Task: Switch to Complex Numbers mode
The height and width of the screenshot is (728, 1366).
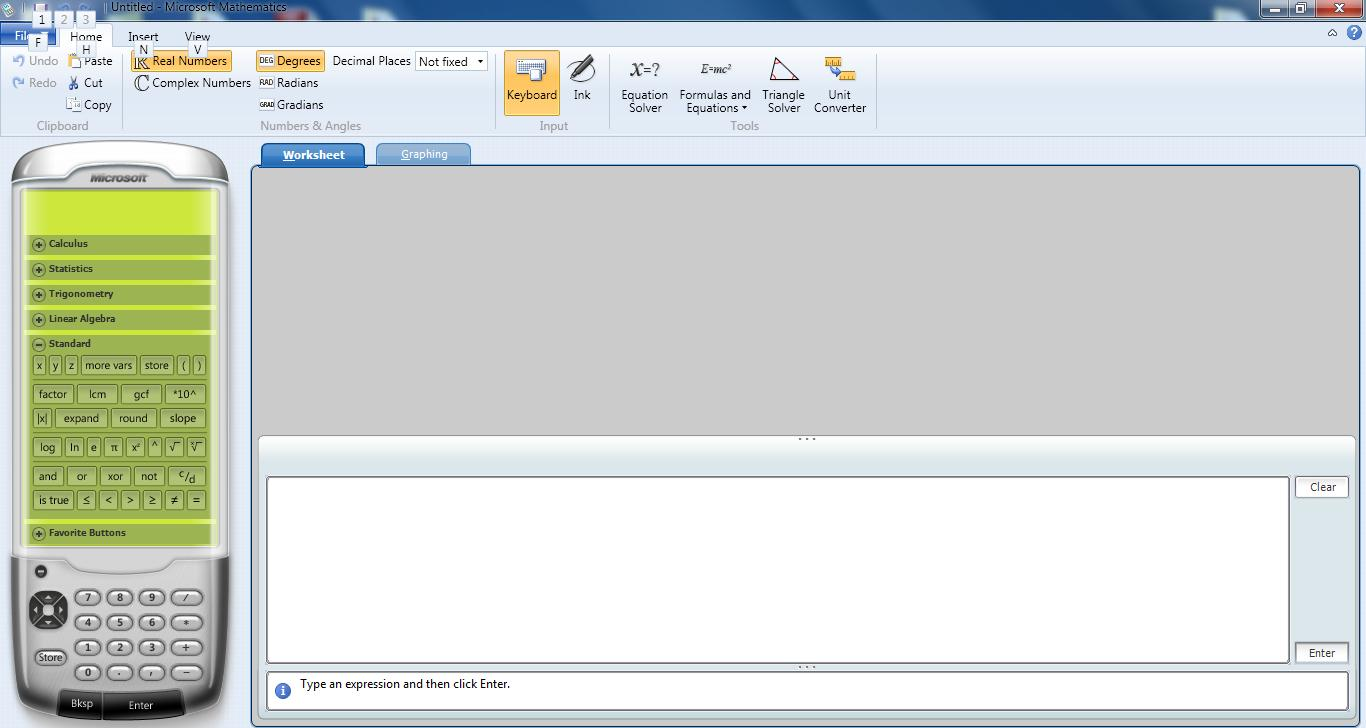Action: click(x=192, y=83)
